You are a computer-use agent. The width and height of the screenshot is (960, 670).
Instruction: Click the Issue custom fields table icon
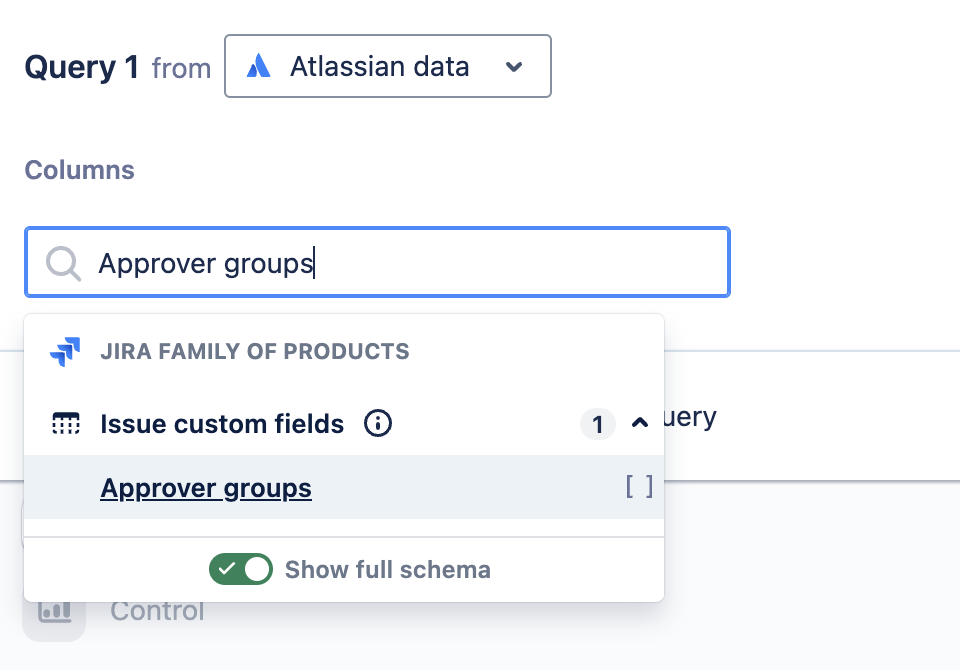66,423
